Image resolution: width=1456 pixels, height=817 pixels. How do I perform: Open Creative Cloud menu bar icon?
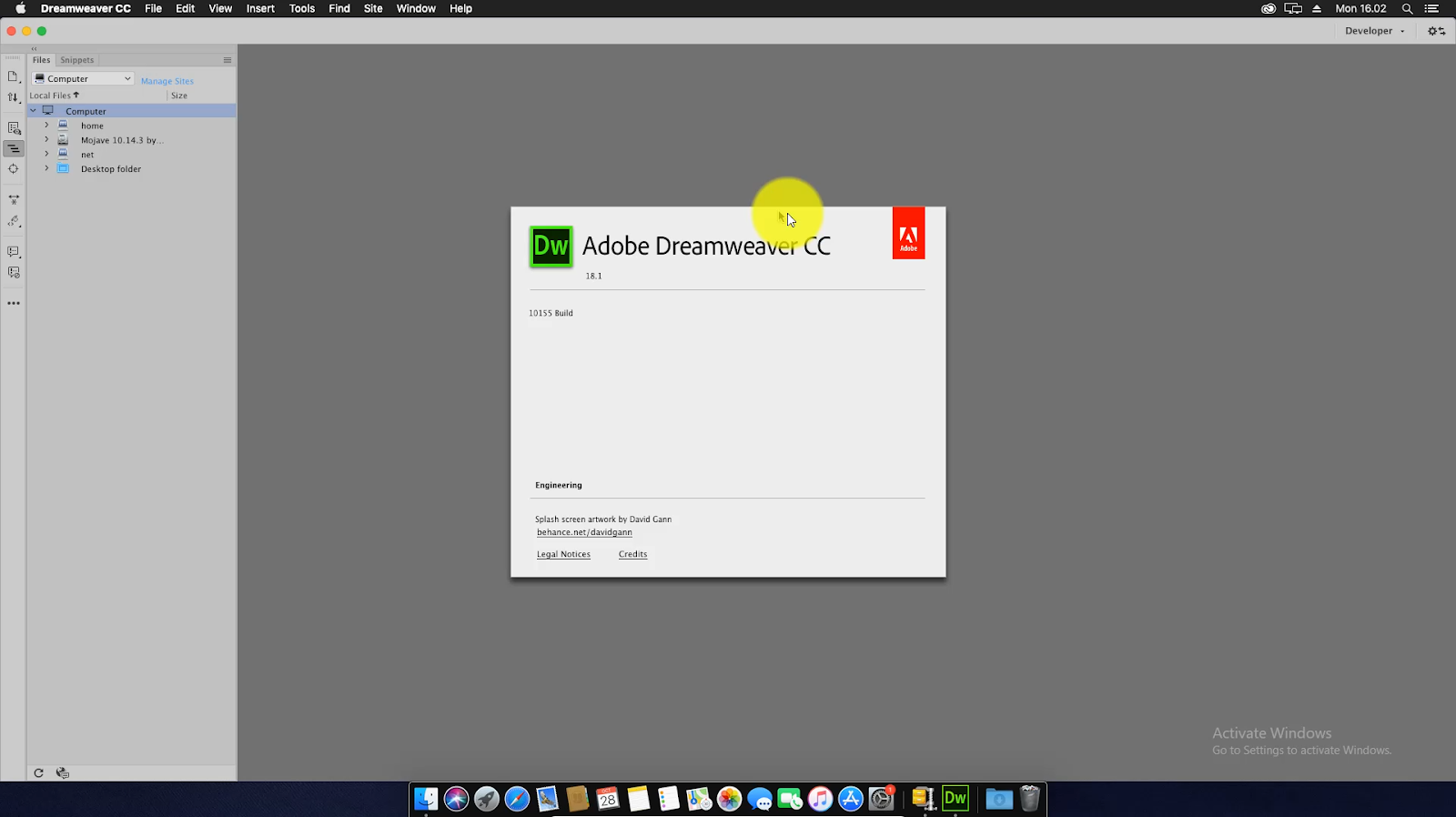[x=1269, y=8]
